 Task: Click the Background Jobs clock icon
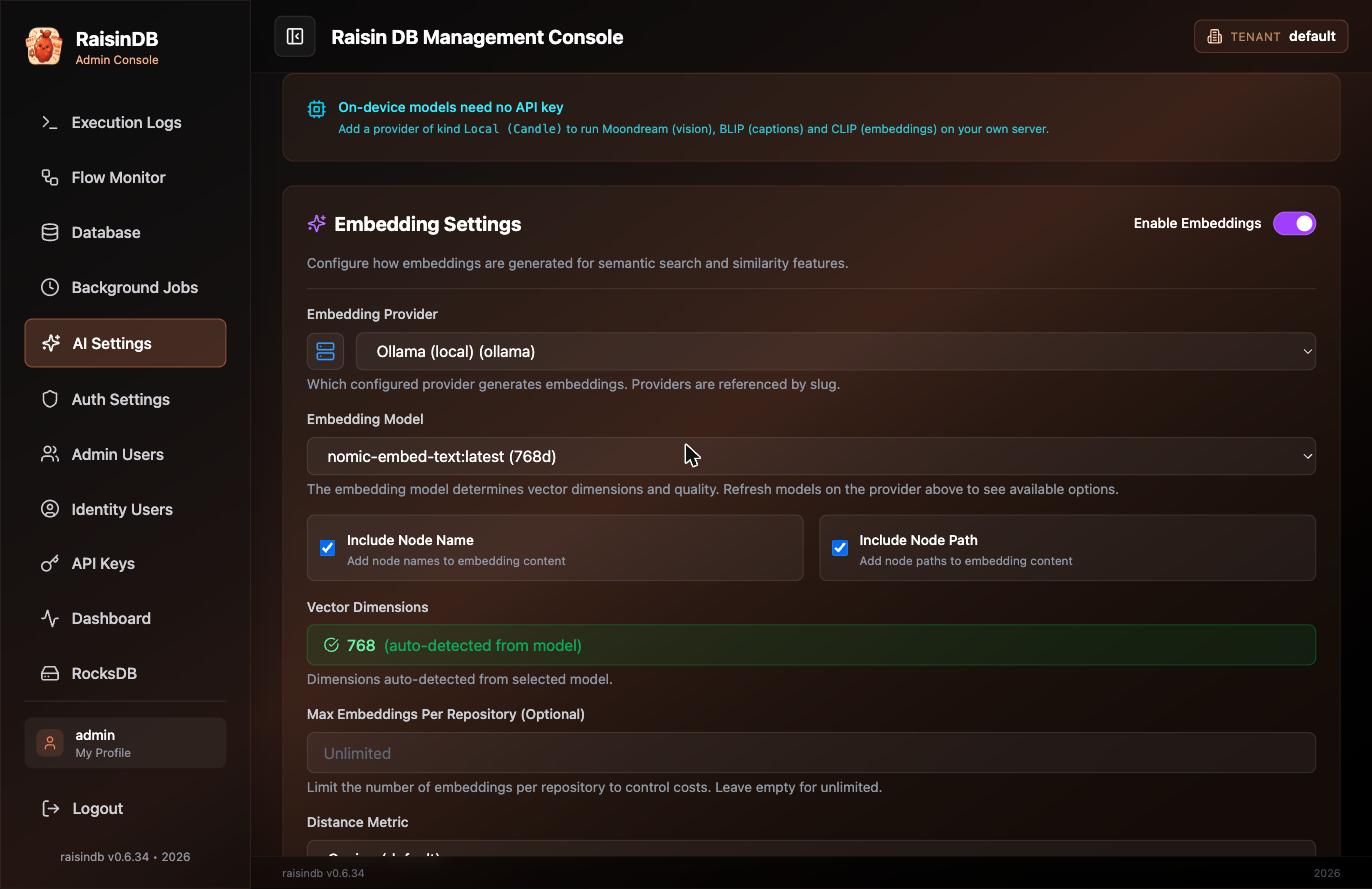pyautogui.click(x=49, y=287)
